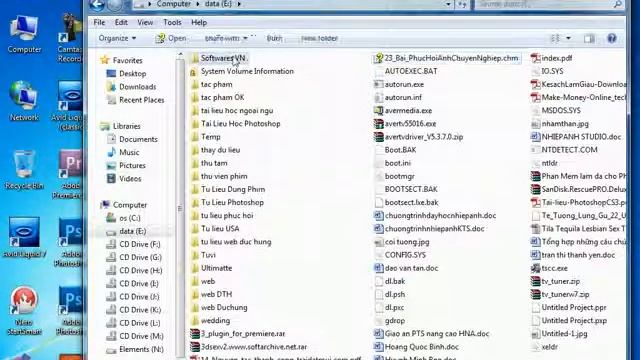Click the Explorer Back arrow button

(97, 4)
